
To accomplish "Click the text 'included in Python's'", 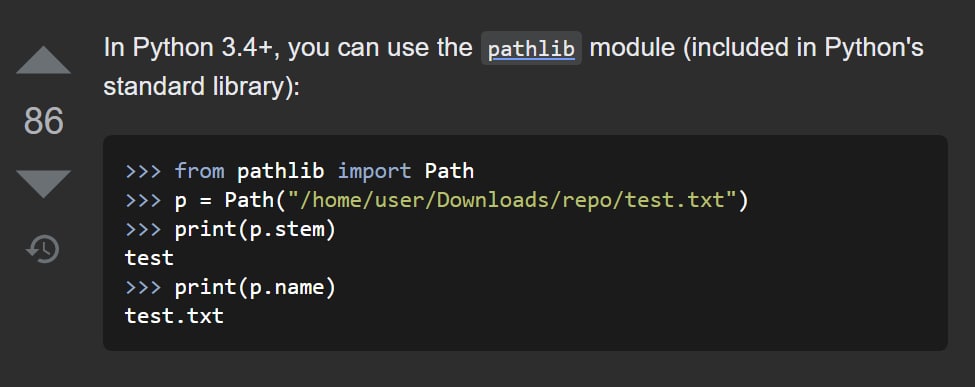I will [807, 49].
